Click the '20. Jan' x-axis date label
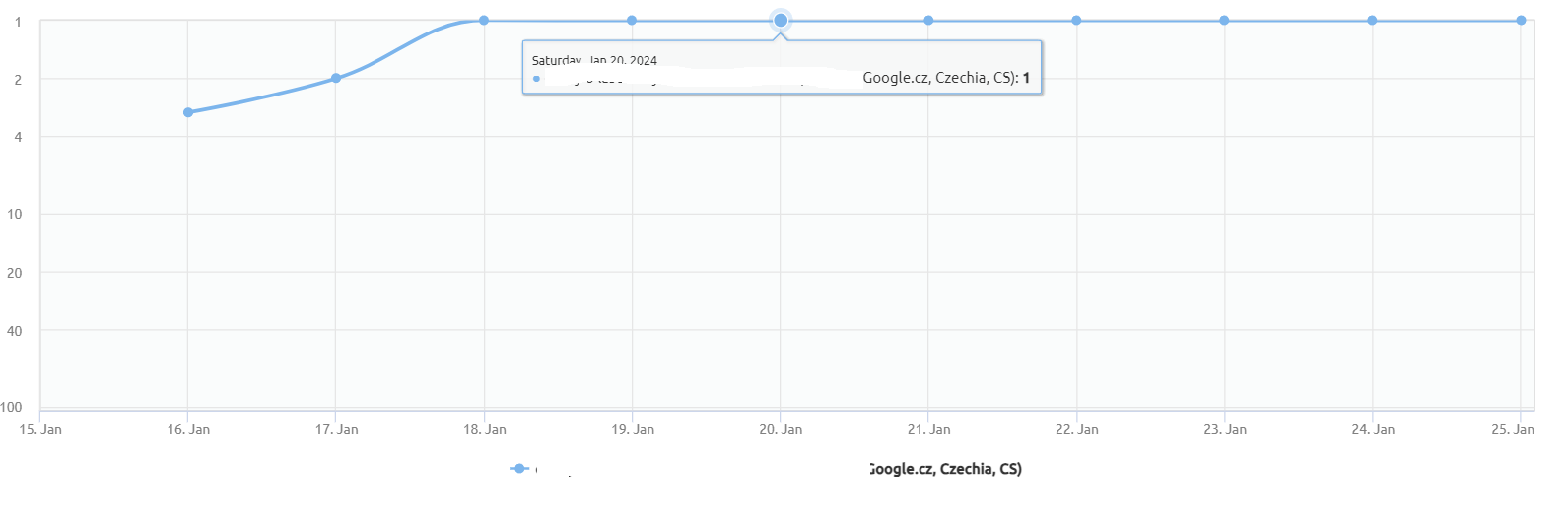Viewport: 1568px width, 513px height. 781,429
